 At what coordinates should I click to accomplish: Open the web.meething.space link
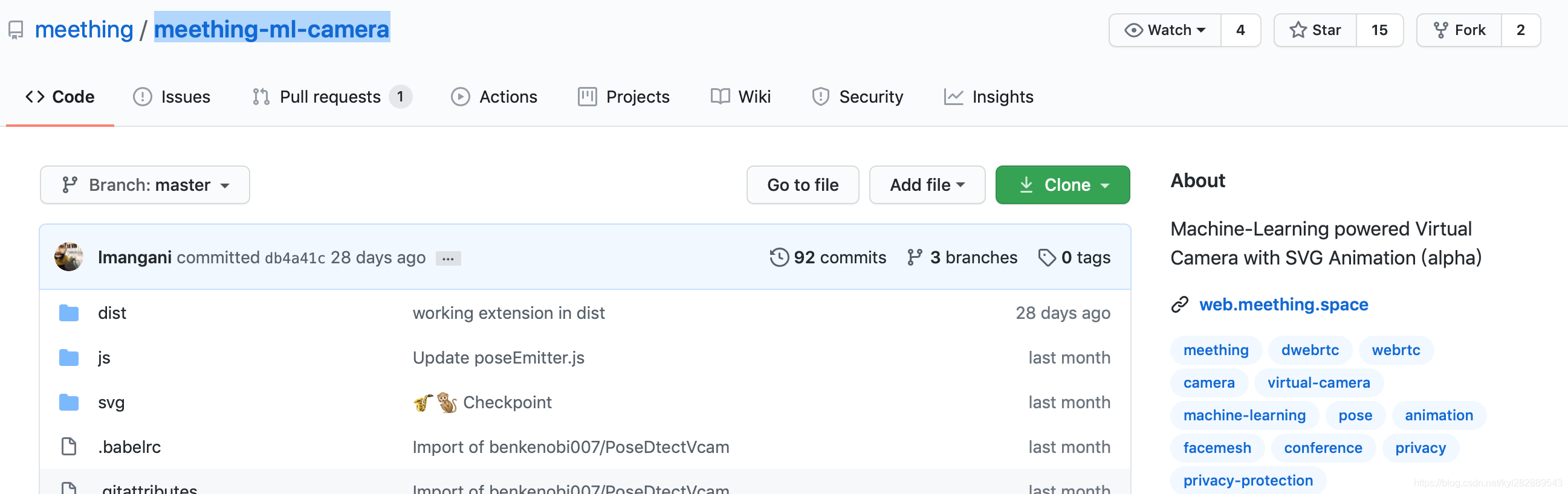(x=1284, y=304)
